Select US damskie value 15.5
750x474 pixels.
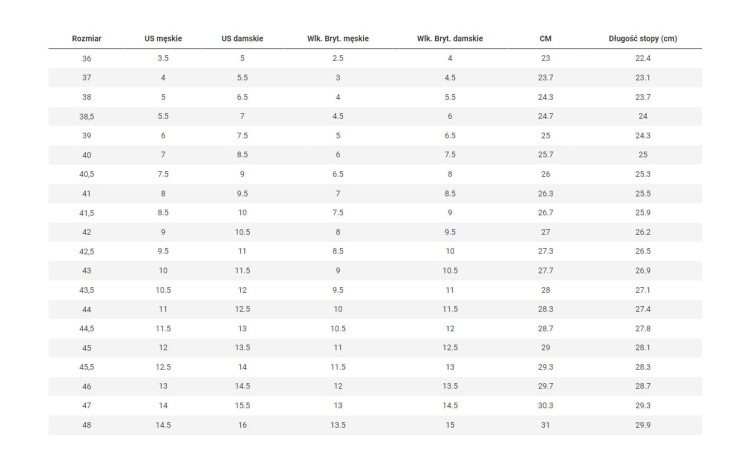pos(242,406)
